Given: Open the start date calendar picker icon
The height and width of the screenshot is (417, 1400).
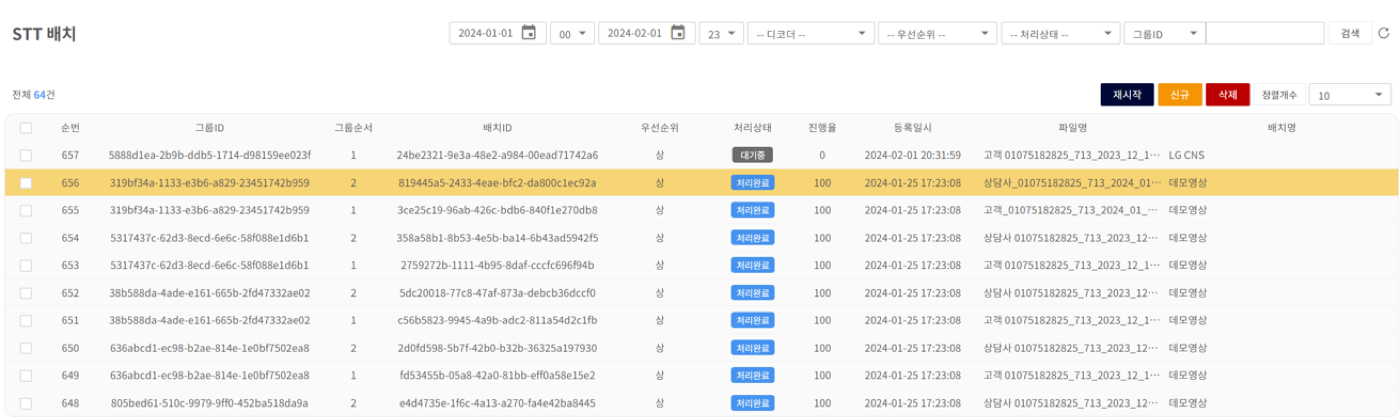Looking at the screenshot, I should tap(529, 33).
